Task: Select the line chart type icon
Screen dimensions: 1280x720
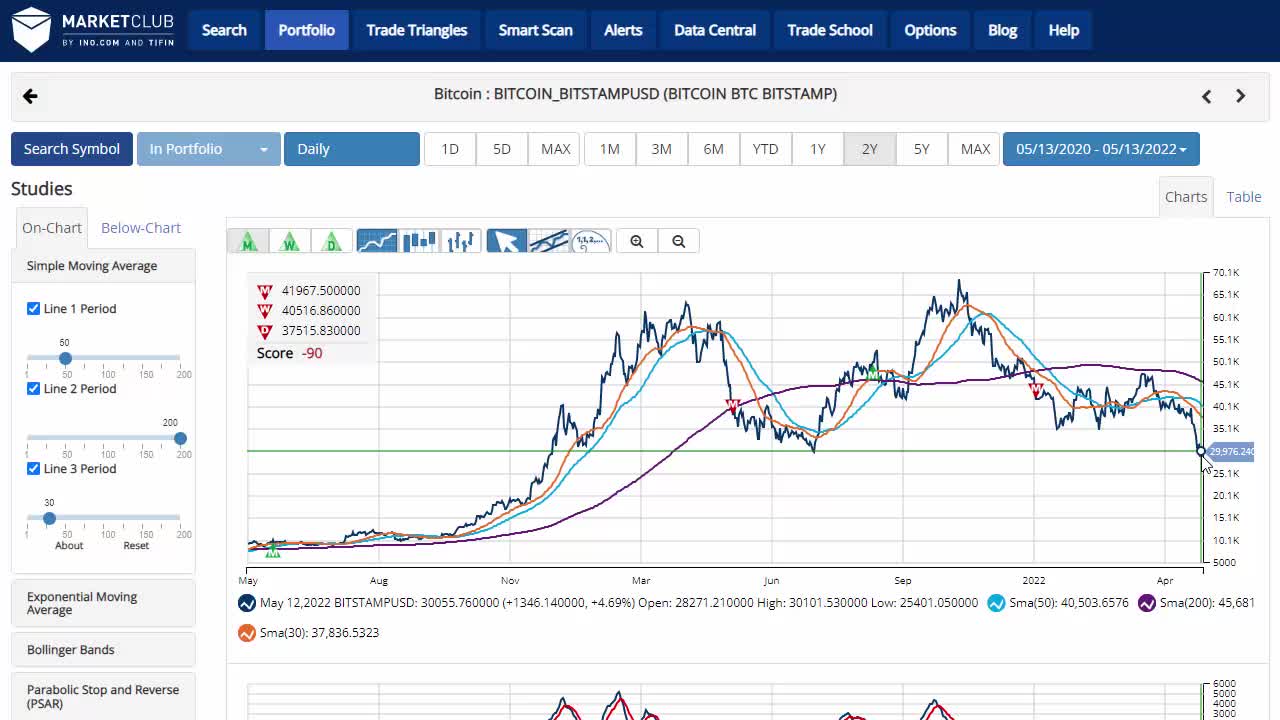Action: point(377,241)
